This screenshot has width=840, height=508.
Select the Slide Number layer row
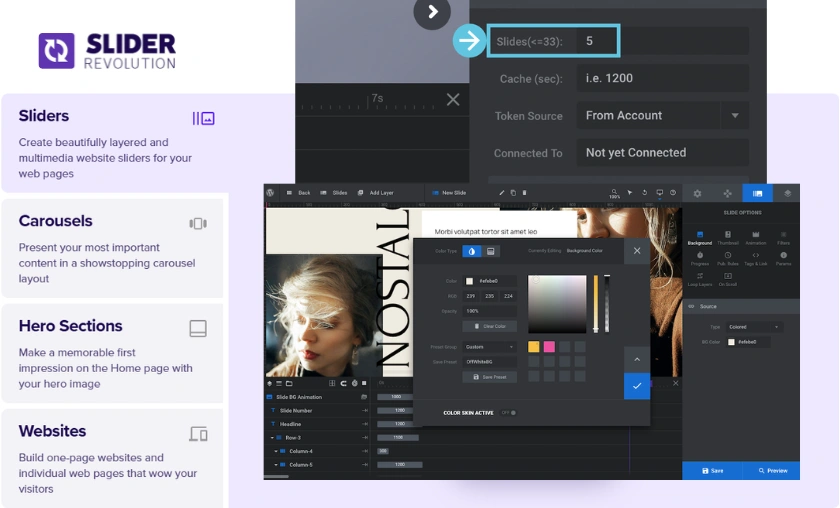pos(317,410)
